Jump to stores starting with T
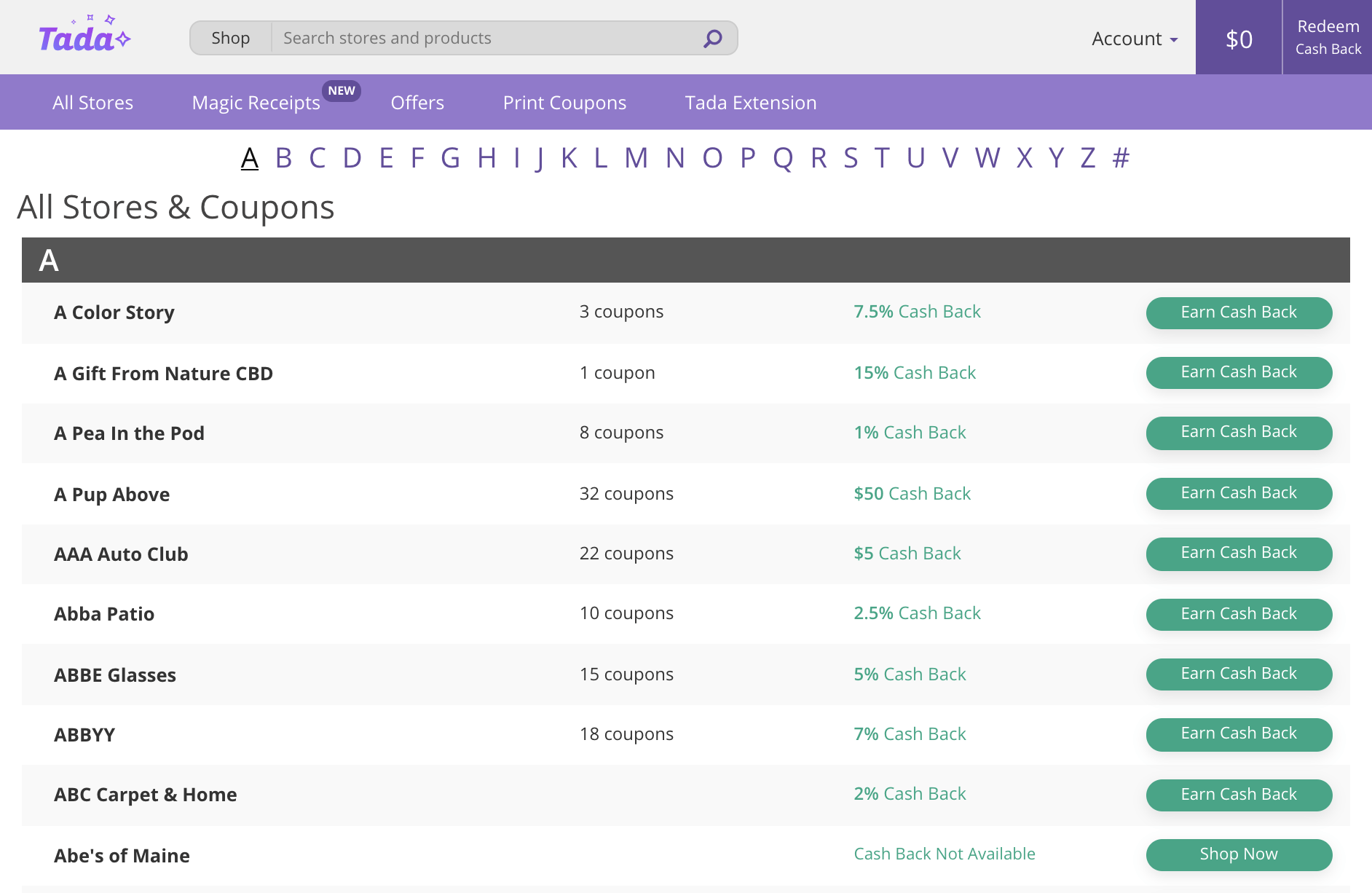Screen dimensions: 1372x893 [882, 157]
